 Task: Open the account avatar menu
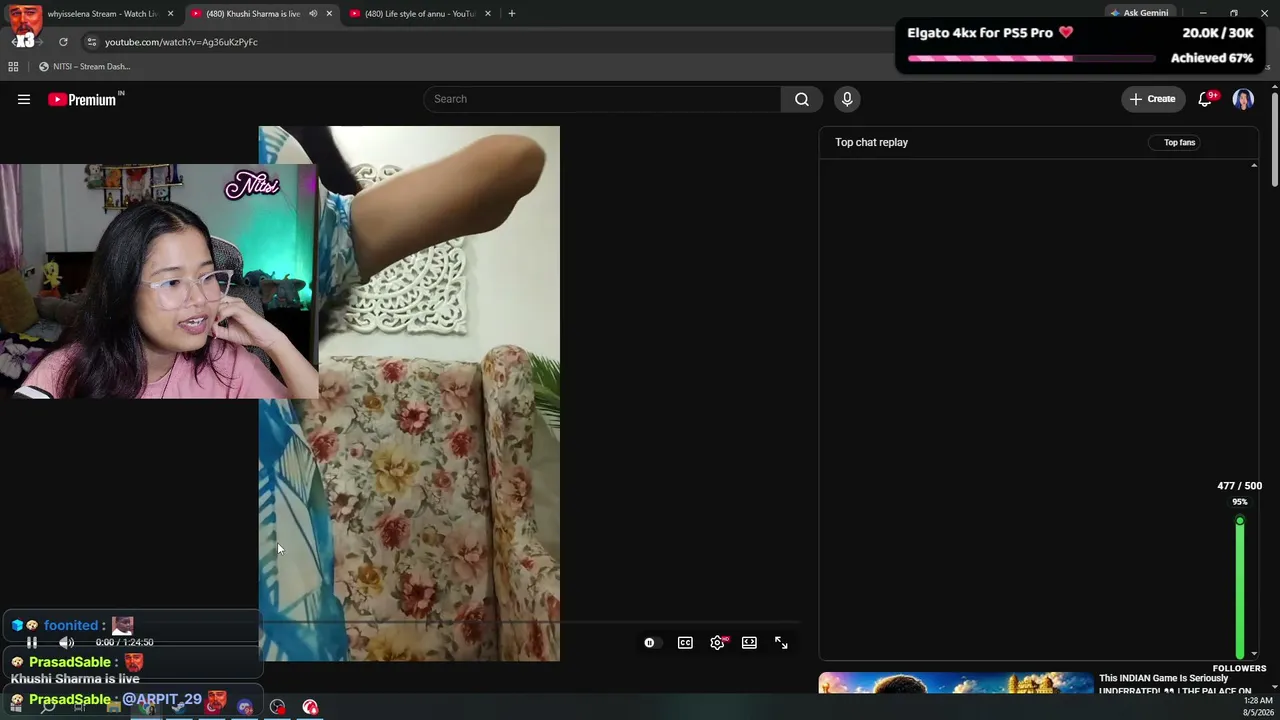tap(1243, 99)
